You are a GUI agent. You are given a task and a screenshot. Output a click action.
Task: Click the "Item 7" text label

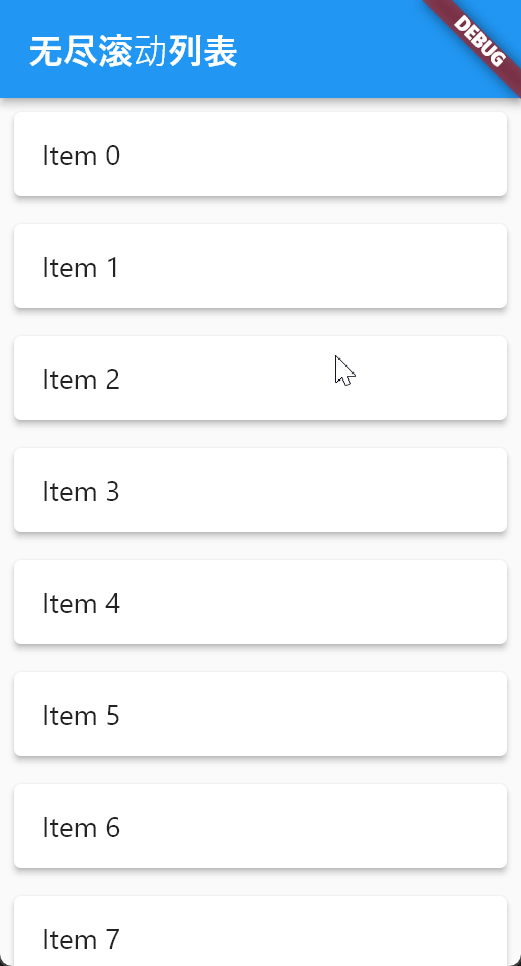click(81, 940)
